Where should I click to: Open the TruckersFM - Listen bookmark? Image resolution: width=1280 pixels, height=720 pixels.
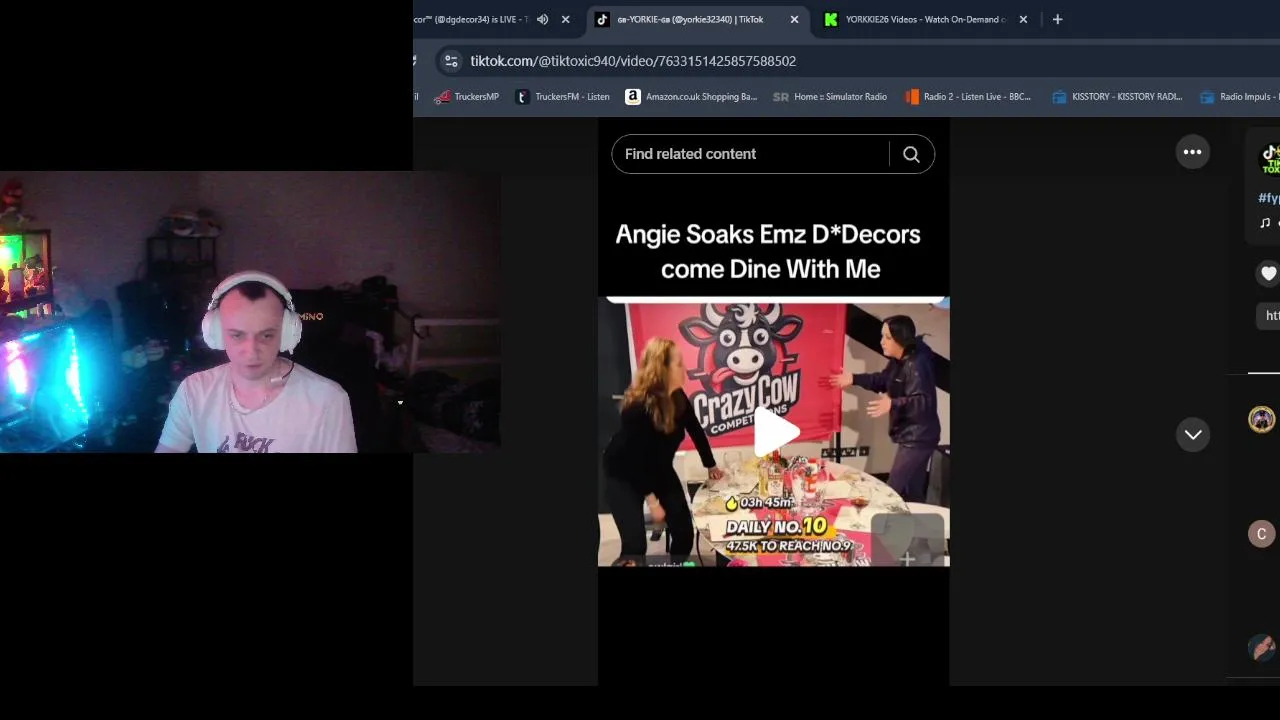coord(562,97)
